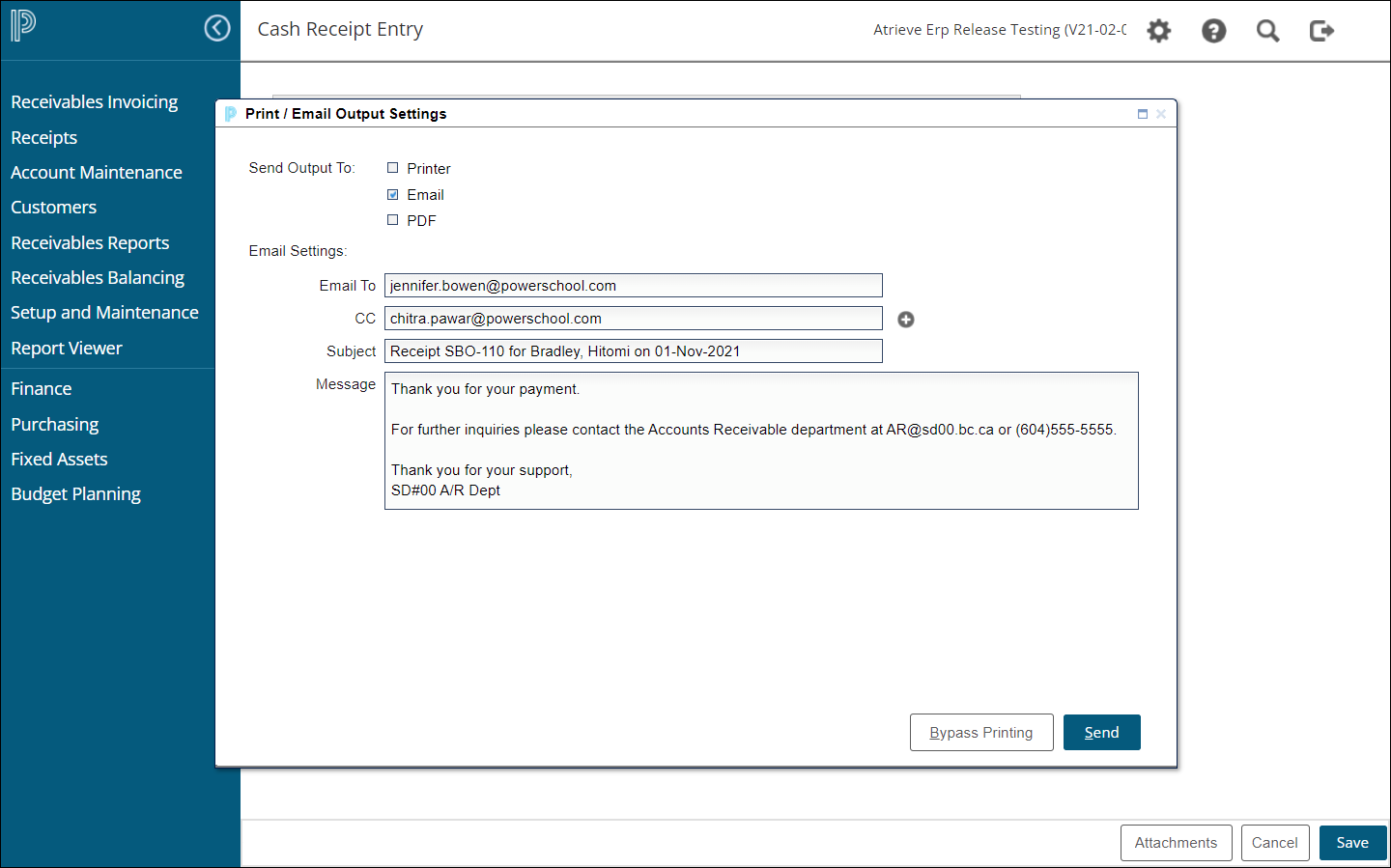This screenshot has height=868, width=1391.
Task: Open Budget Planning in the sidebar
Action: 75,493
